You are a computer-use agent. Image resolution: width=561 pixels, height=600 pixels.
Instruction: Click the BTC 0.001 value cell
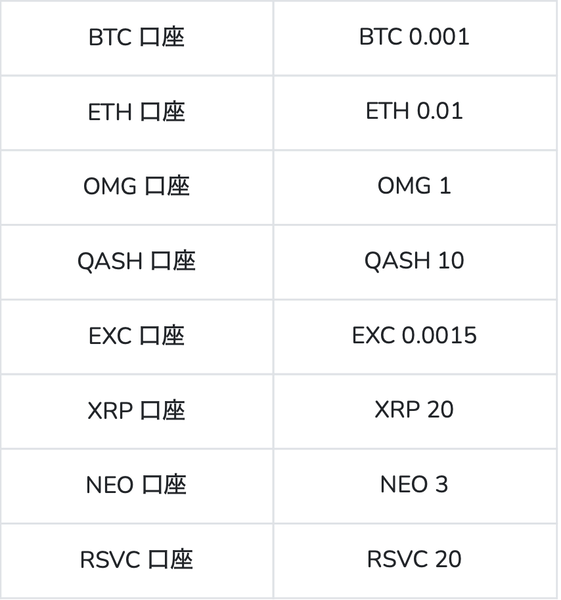[x=415, y=38]
